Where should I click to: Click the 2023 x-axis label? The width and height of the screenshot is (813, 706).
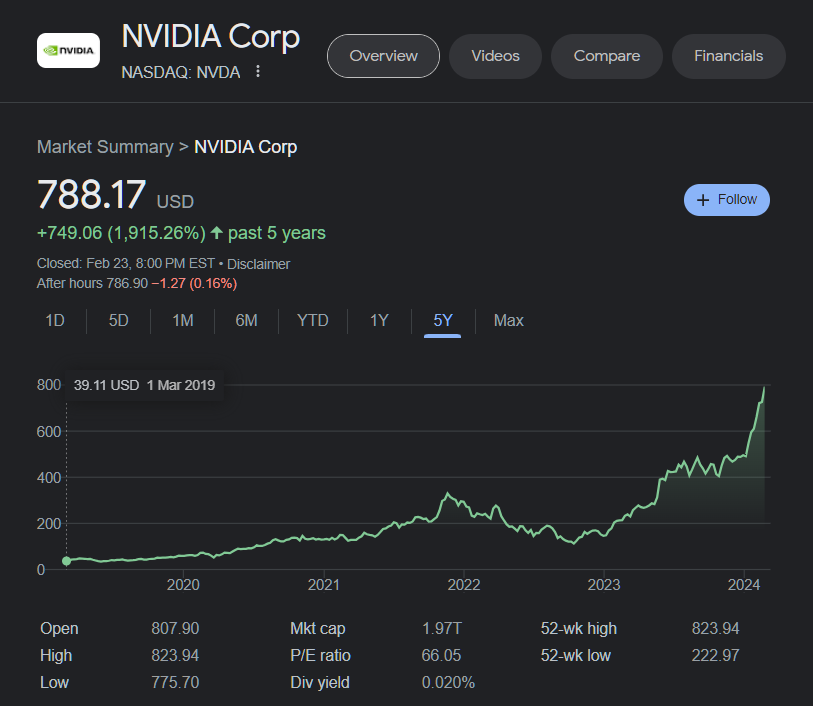(x=604, y=585)
